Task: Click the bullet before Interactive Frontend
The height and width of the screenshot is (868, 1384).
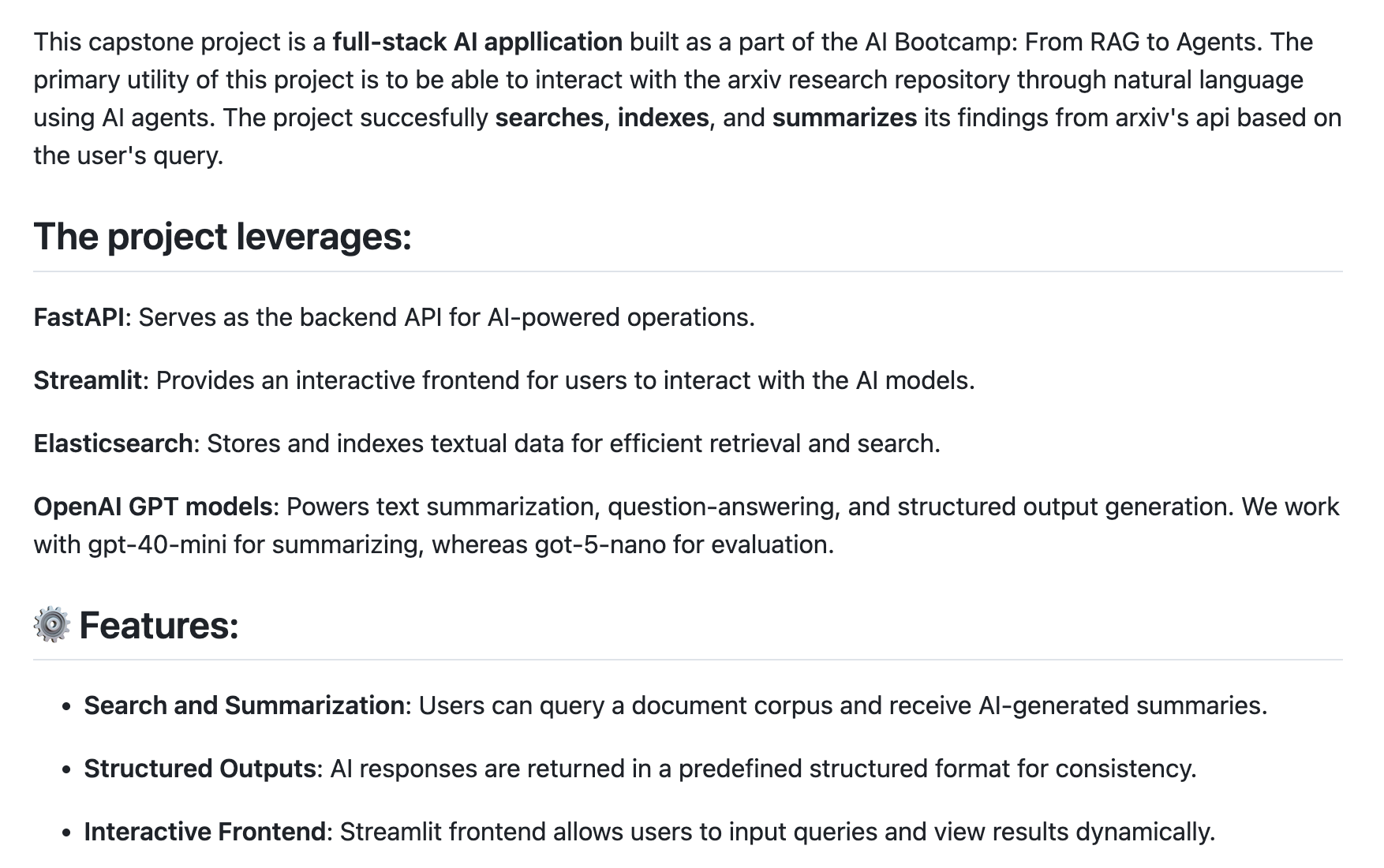Action: [x=67, y=833]
